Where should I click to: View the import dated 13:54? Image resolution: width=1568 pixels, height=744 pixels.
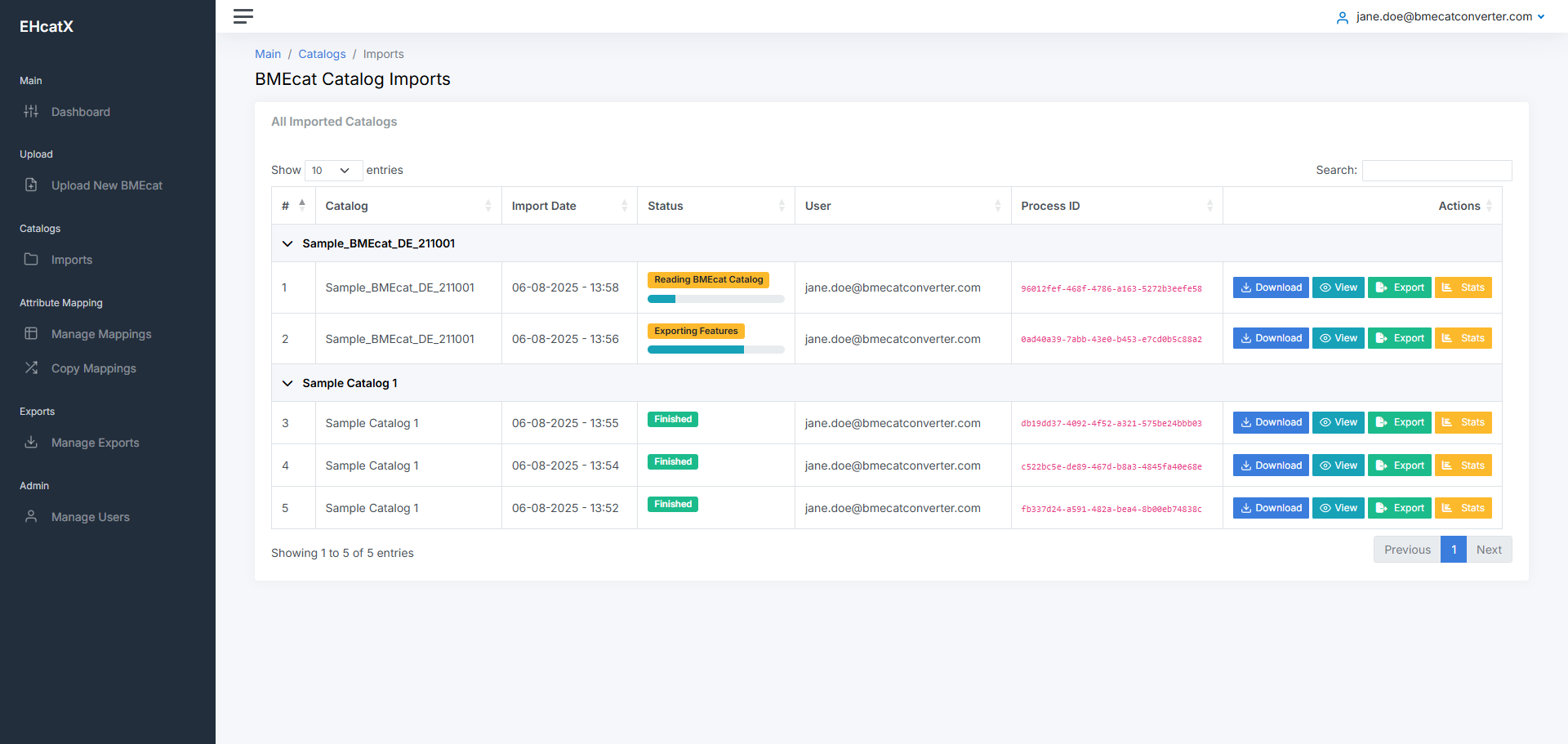(x=1339, y=466)
